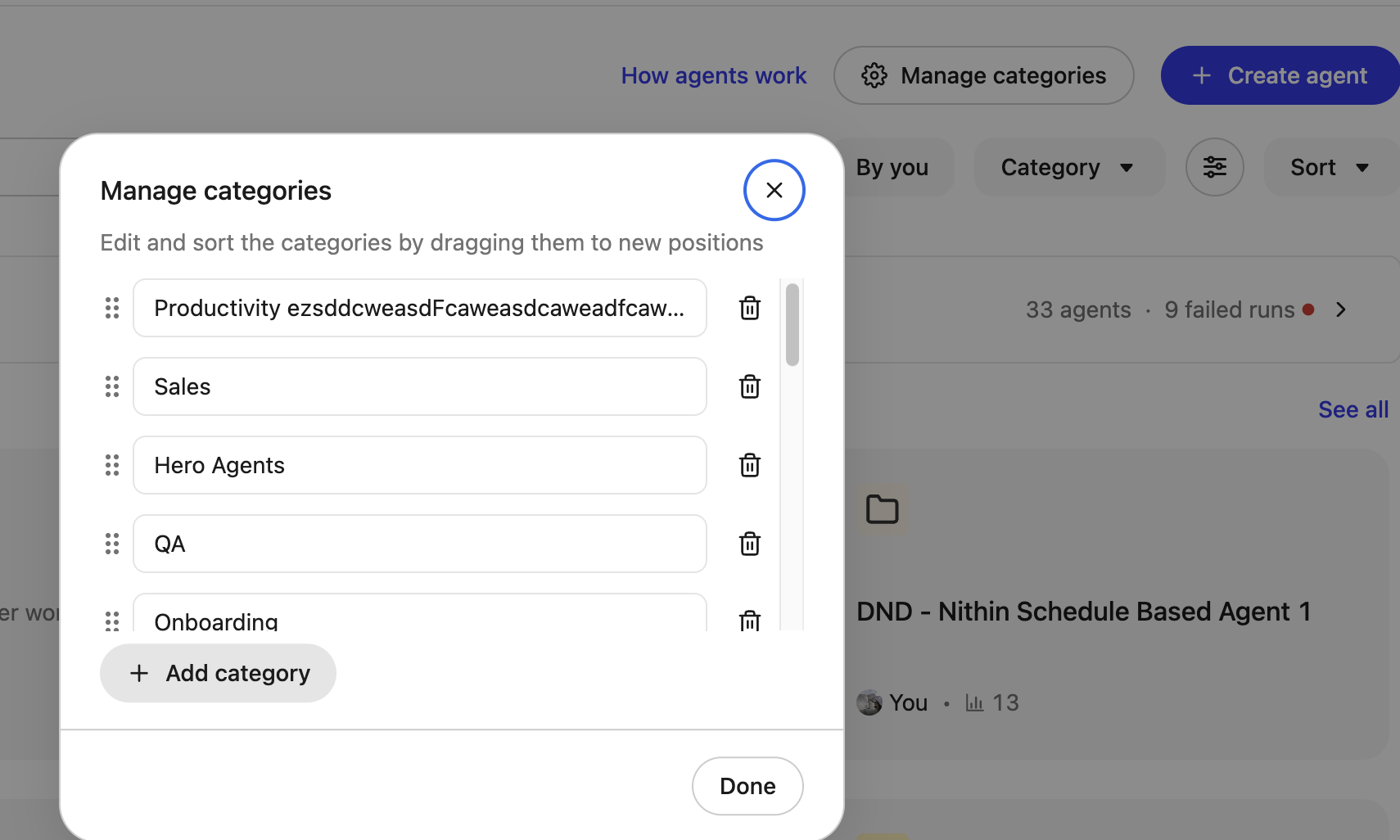Edit the Sales category name field
Viewport: 1400px width, 840px height.
tap(419, 386)
